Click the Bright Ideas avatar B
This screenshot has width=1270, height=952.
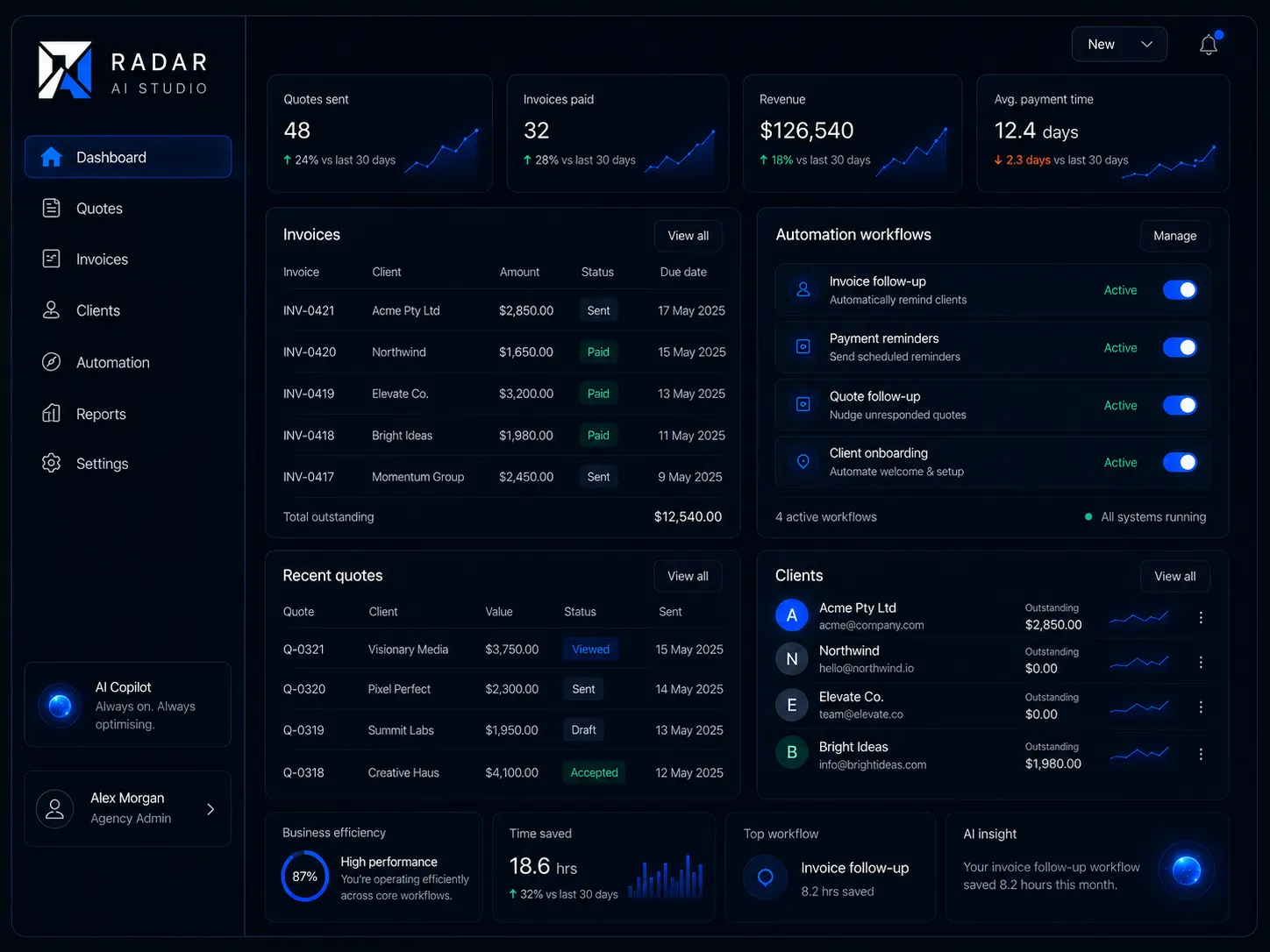[792, 753]
